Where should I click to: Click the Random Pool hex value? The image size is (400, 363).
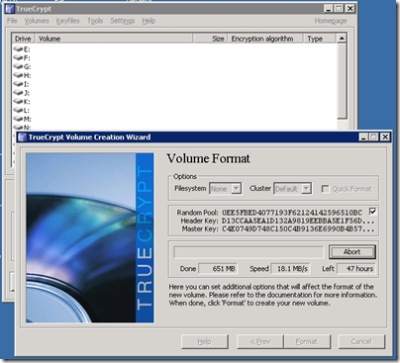point(292,213)
